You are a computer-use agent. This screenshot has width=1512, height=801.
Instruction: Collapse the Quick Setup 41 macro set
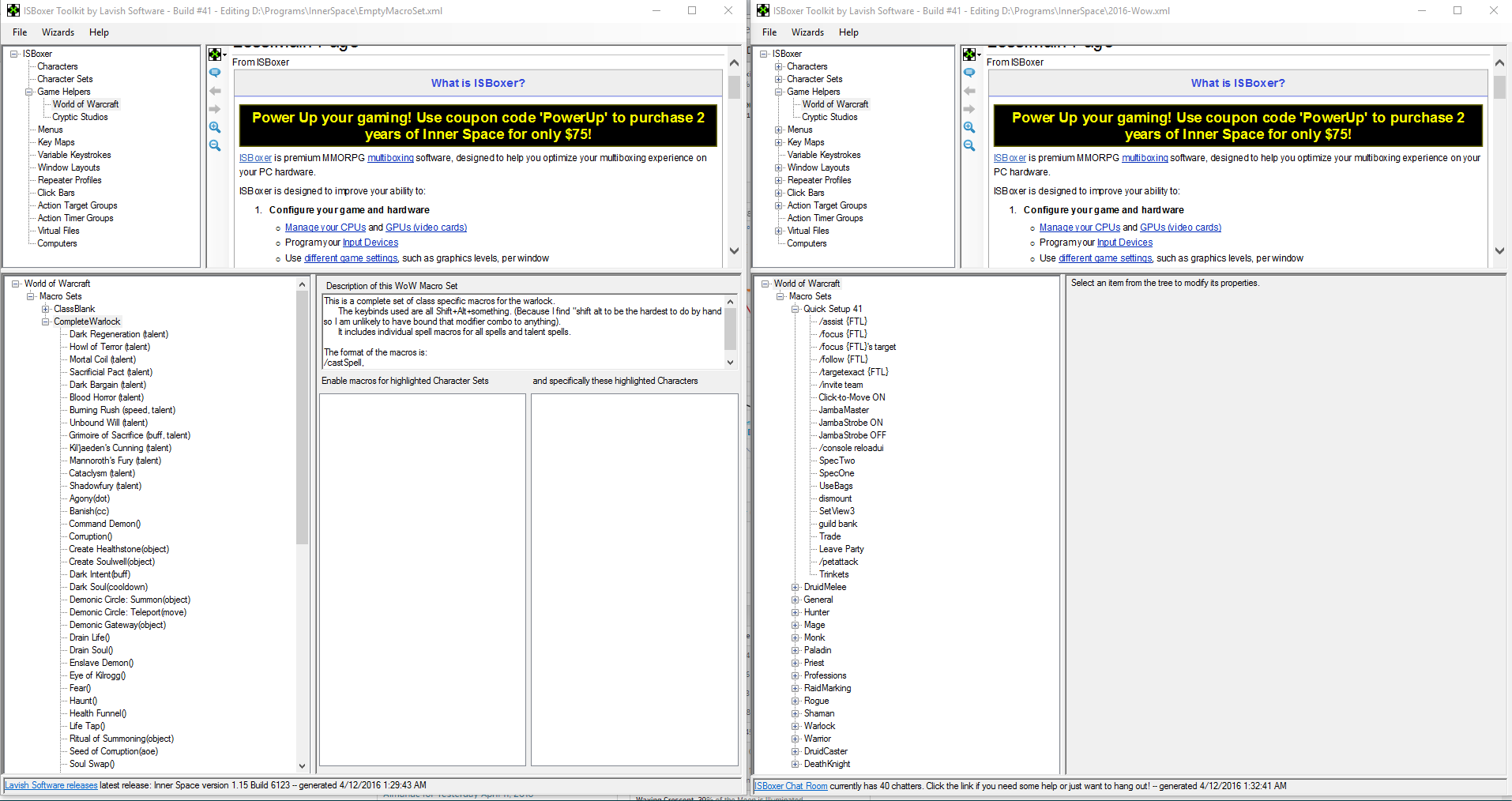[795, 309]
